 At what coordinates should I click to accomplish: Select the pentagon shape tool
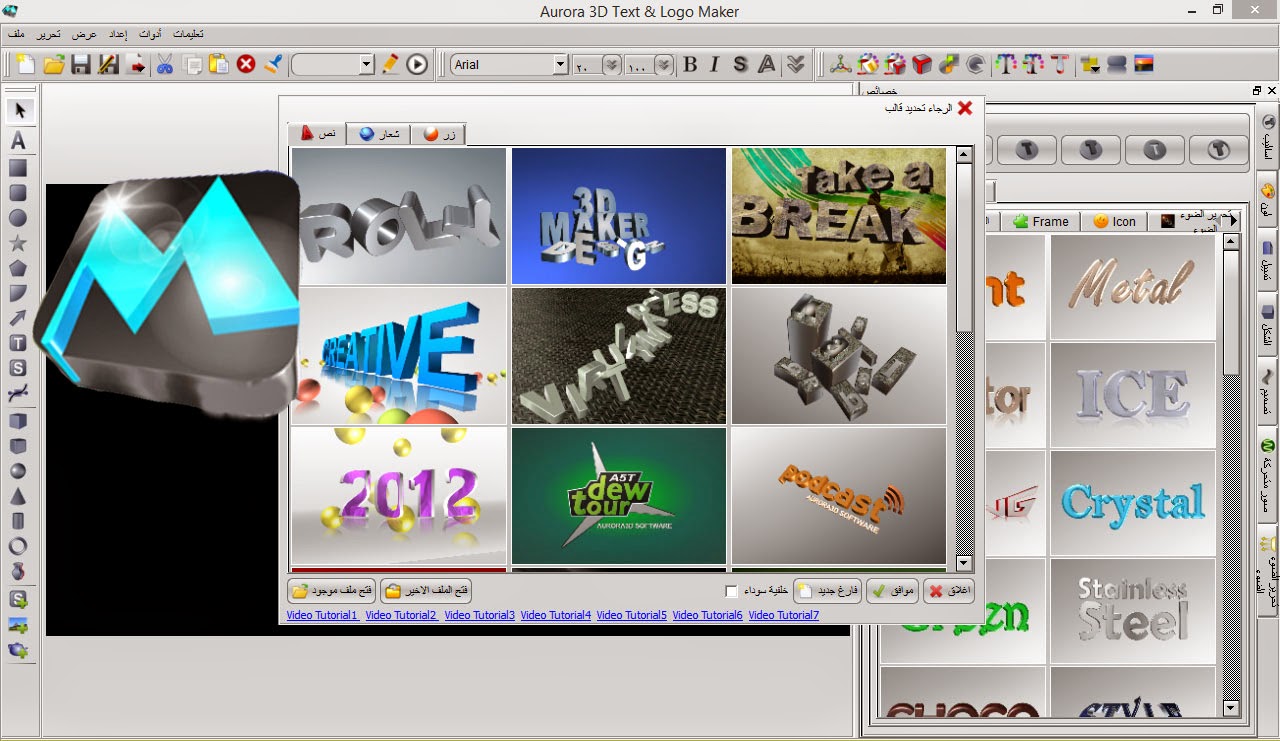(x=18, y=268)
